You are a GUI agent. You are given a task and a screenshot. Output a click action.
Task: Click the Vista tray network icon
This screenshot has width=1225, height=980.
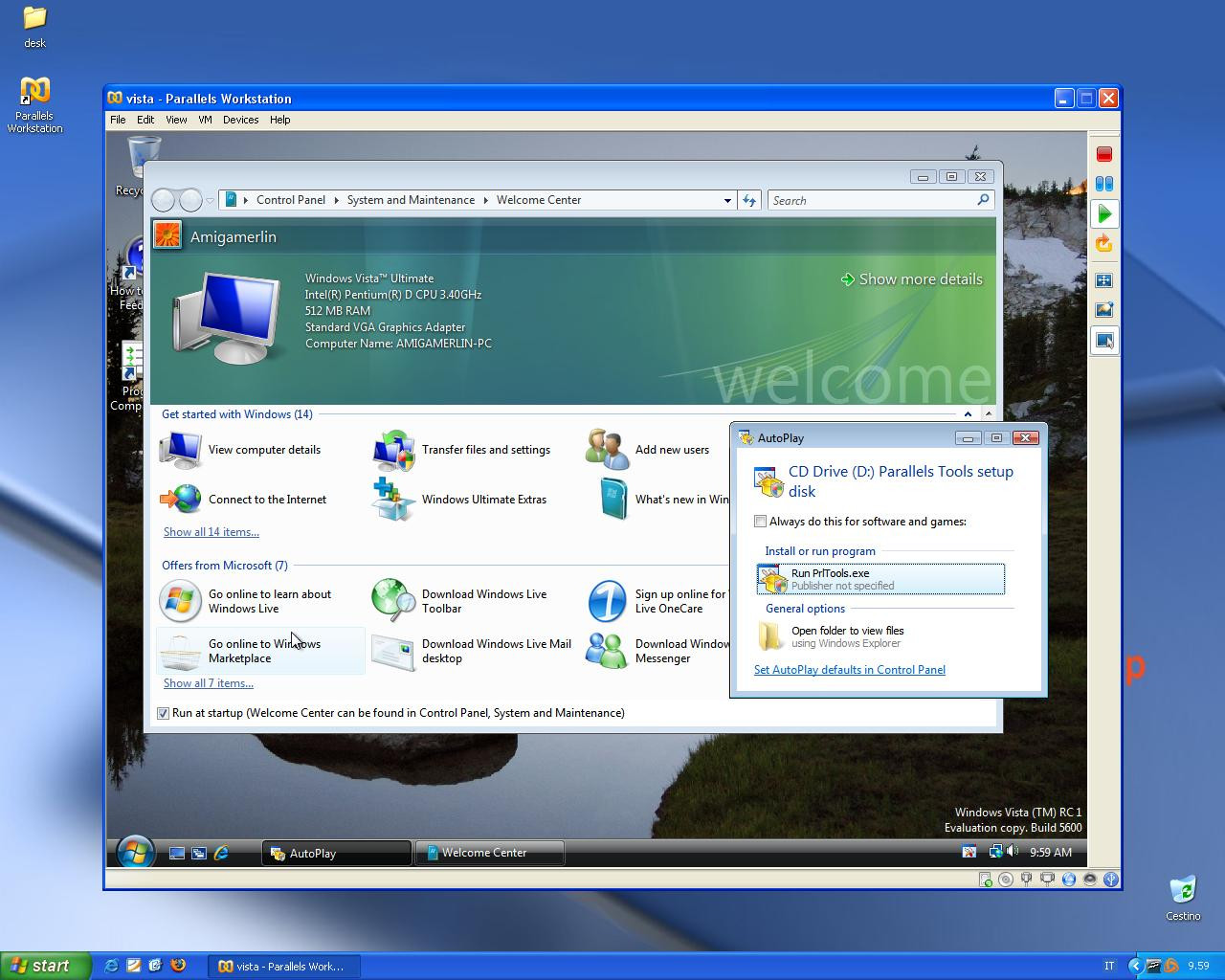click(x=995, y=851)
